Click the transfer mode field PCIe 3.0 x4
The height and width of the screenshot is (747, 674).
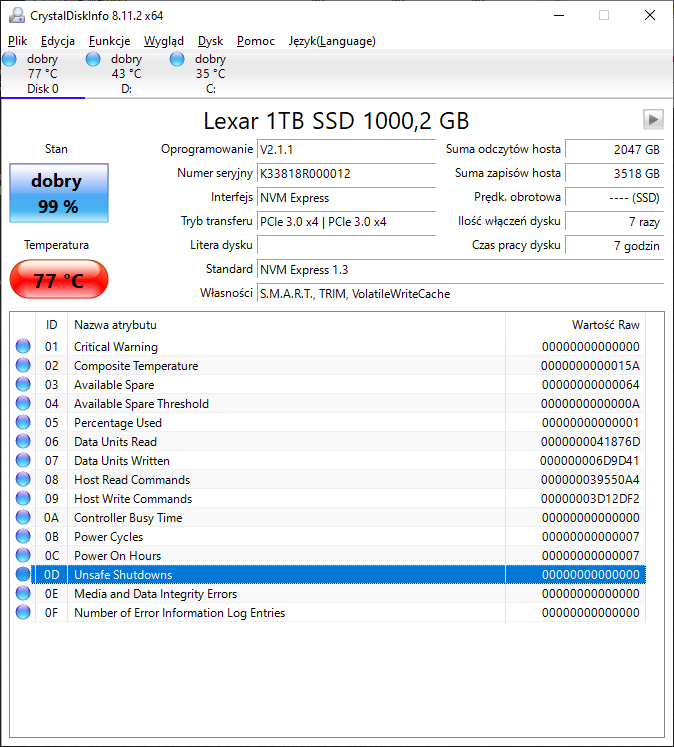click(x=346, y=222)
